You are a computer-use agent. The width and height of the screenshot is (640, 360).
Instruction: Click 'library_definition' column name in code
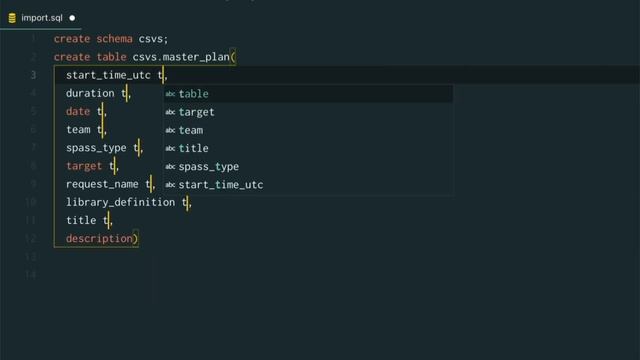[120, 202]
